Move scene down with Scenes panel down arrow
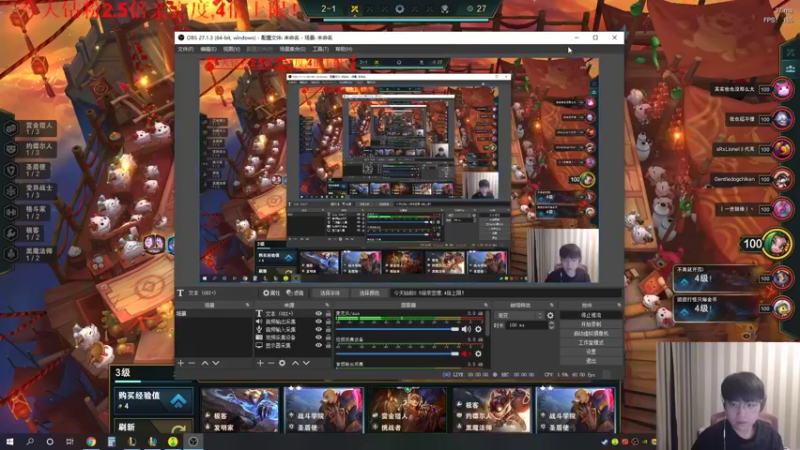Image resolution: width=800 pixels, height=450 pixels. [x=216, y=363]
